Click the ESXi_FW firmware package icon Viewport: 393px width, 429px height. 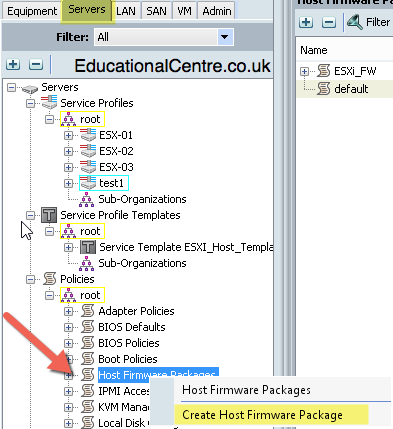coord(323,71)
